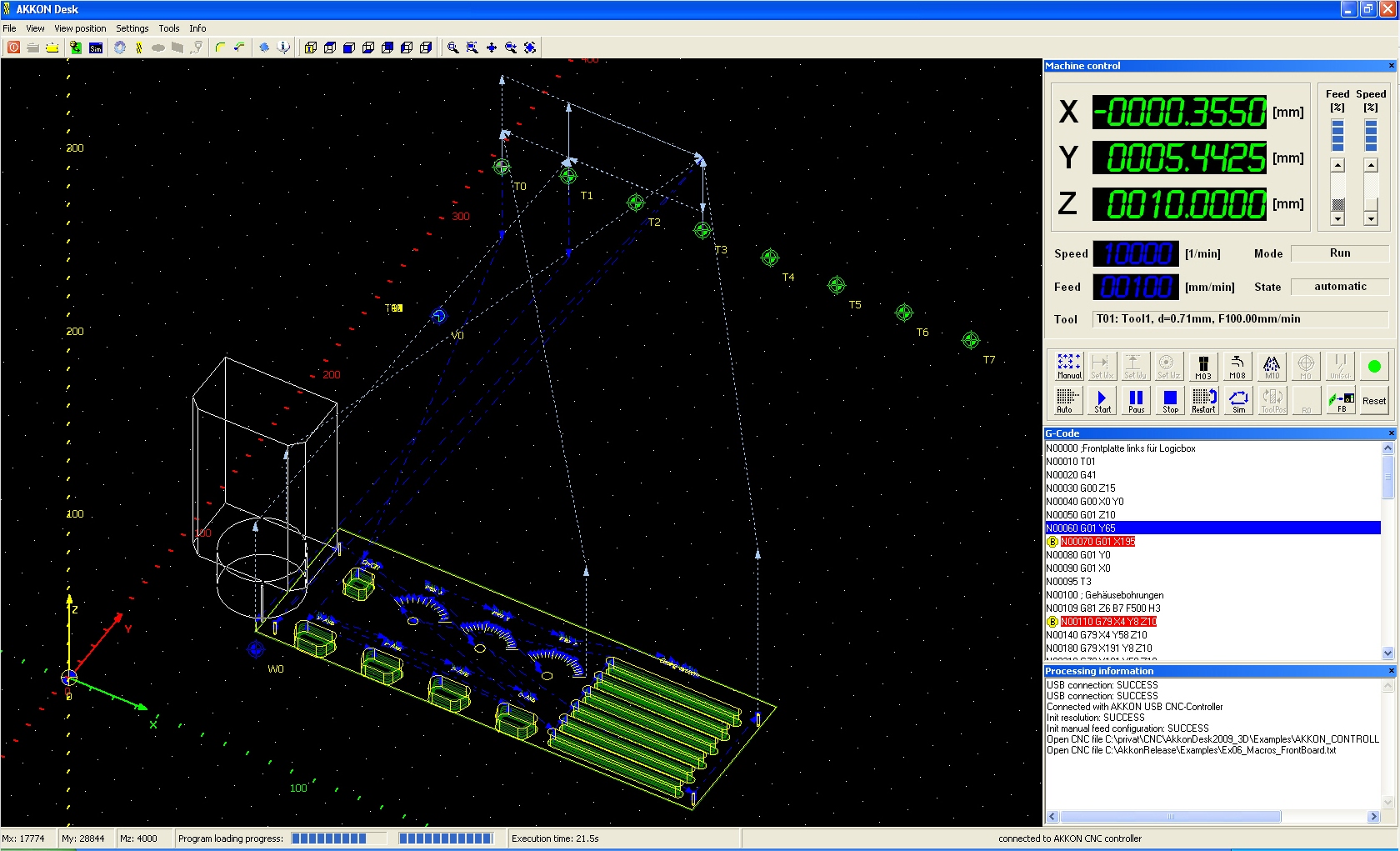The width and height of the screenshot is (1400, 851).
Task: Click the Reset button
Action: (1374, 401)
